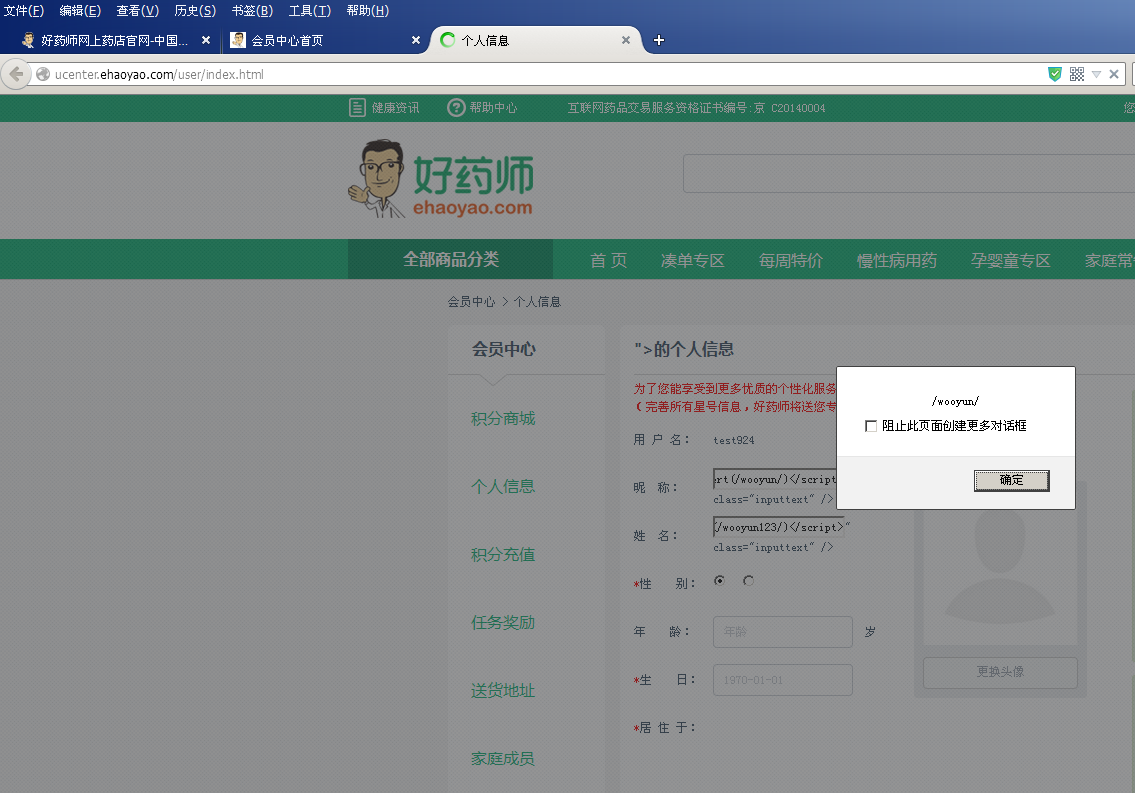This screenshot has width=1135, height=793.
Task: Click 确定 button in alert dialog
Action: [x=1011, y=480]
